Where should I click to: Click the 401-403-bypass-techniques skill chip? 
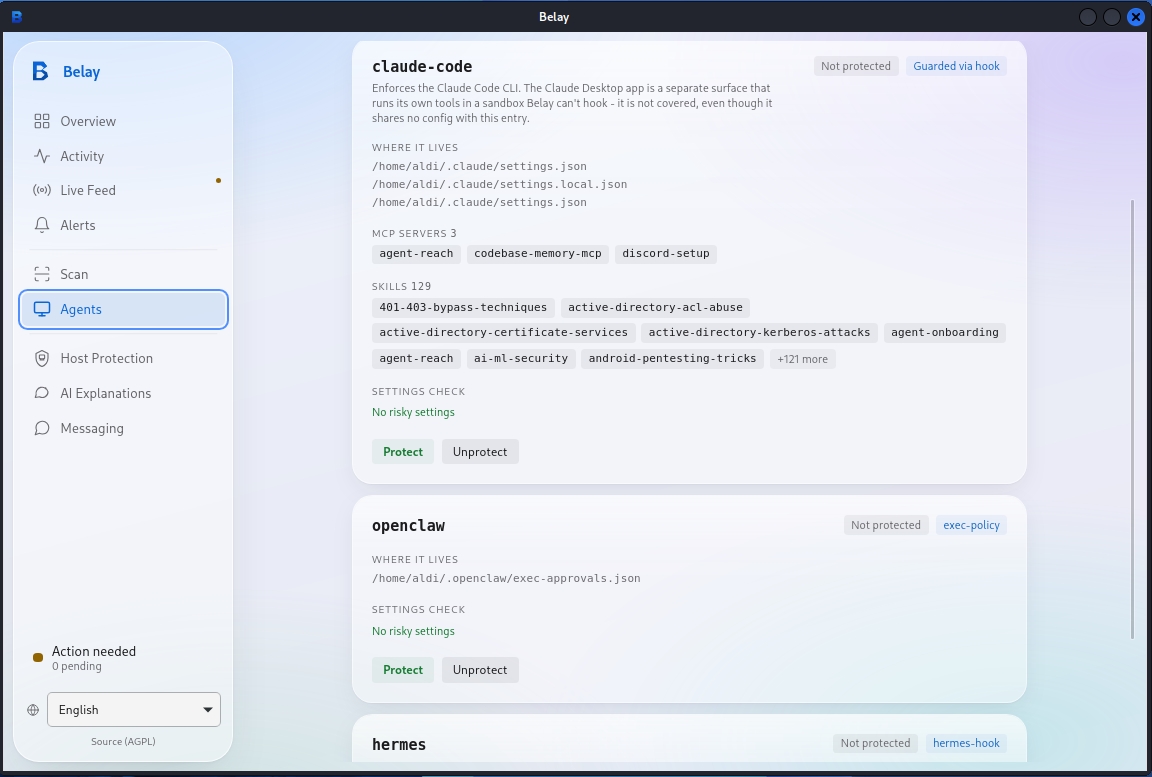(x=463, y=307)
